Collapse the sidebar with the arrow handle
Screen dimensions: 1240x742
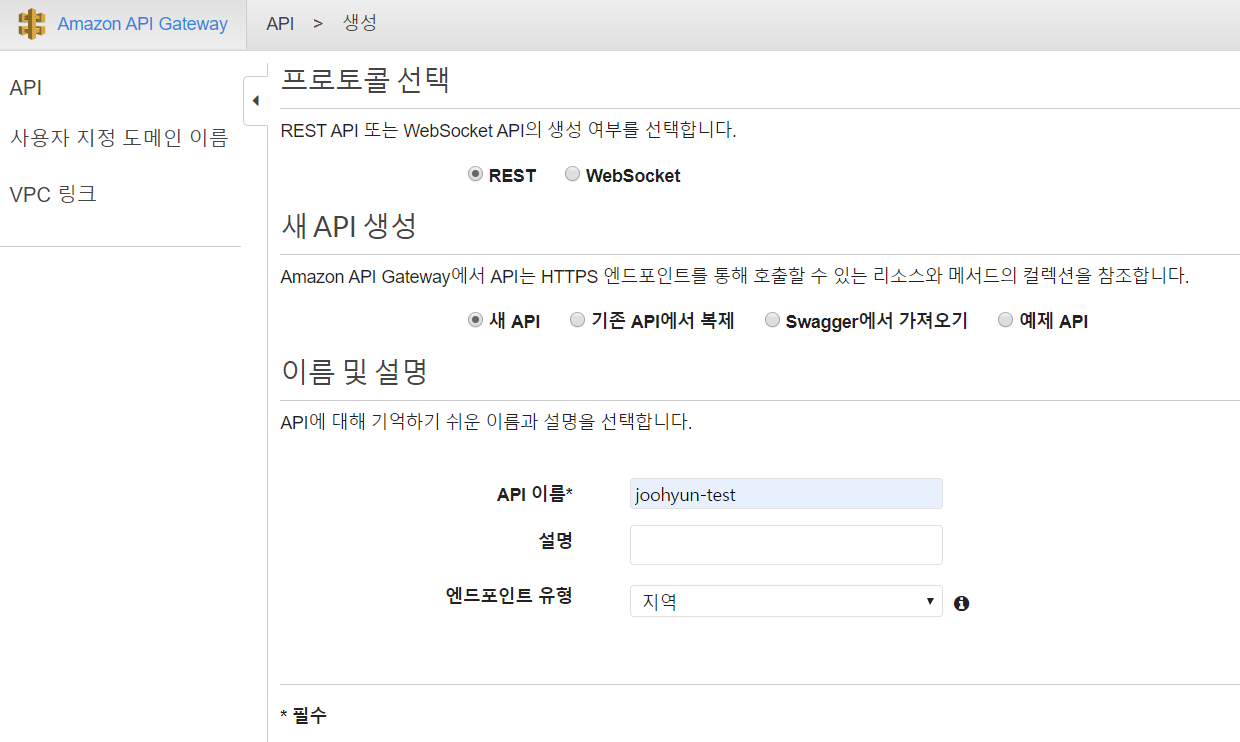tap(255, 101)
